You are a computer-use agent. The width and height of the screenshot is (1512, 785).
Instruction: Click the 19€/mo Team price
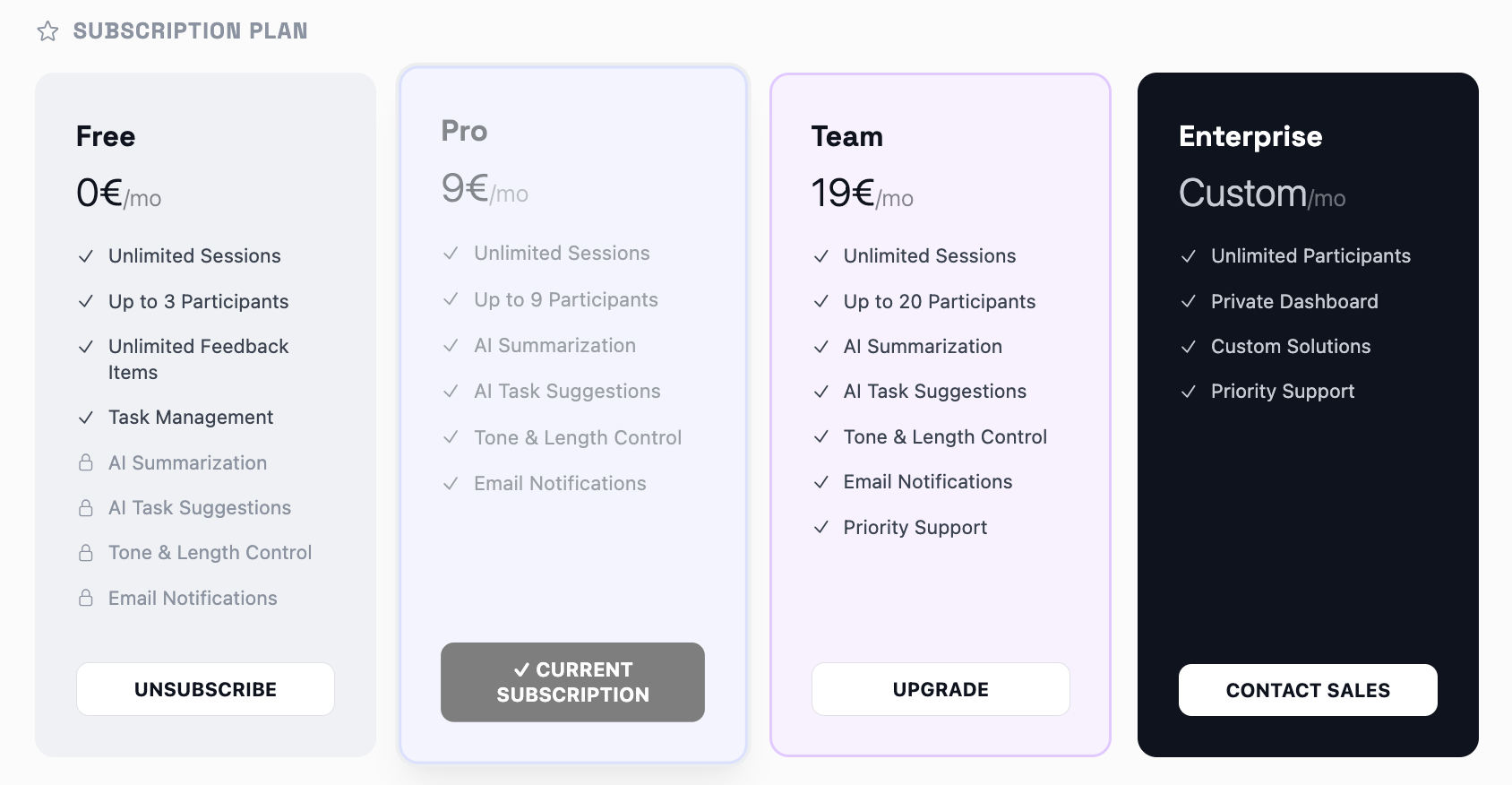click(x=862, y=194)
